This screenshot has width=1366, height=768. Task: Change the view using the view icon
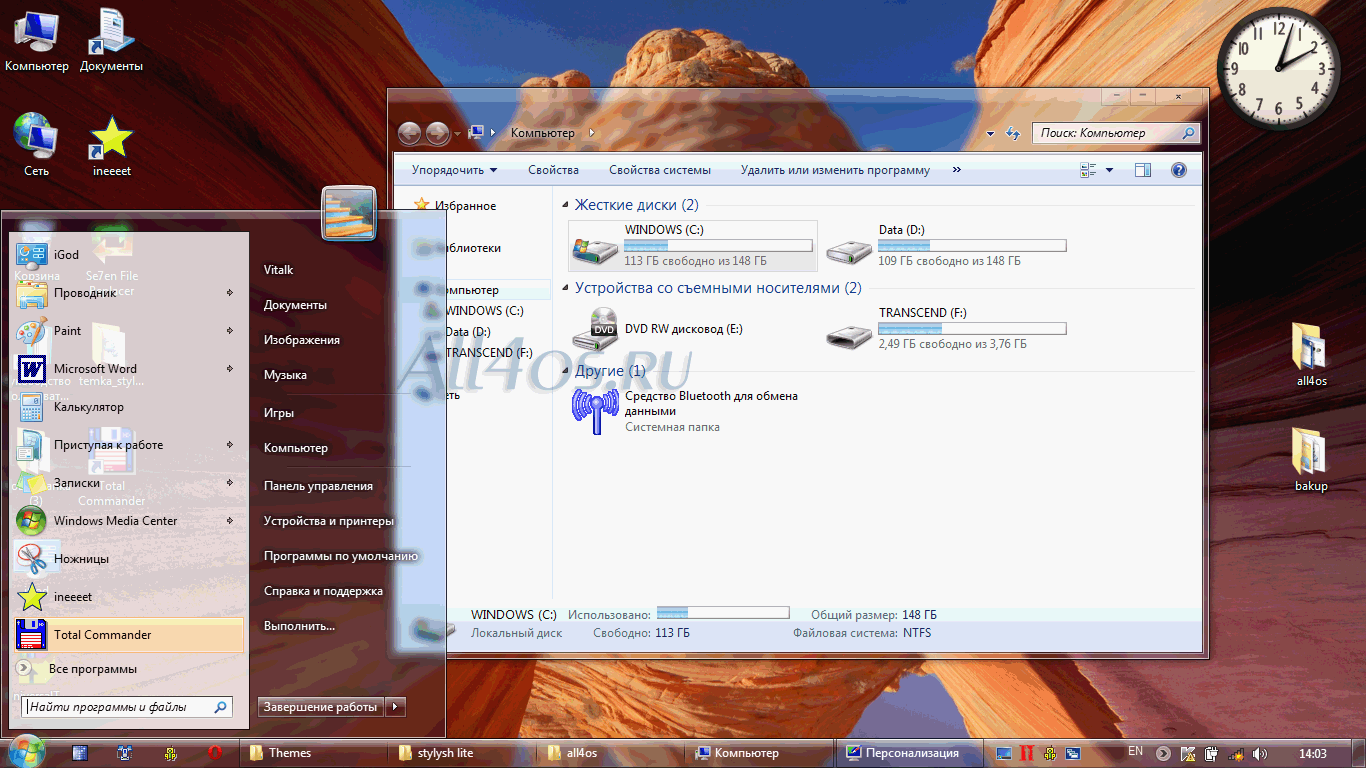1089,170
